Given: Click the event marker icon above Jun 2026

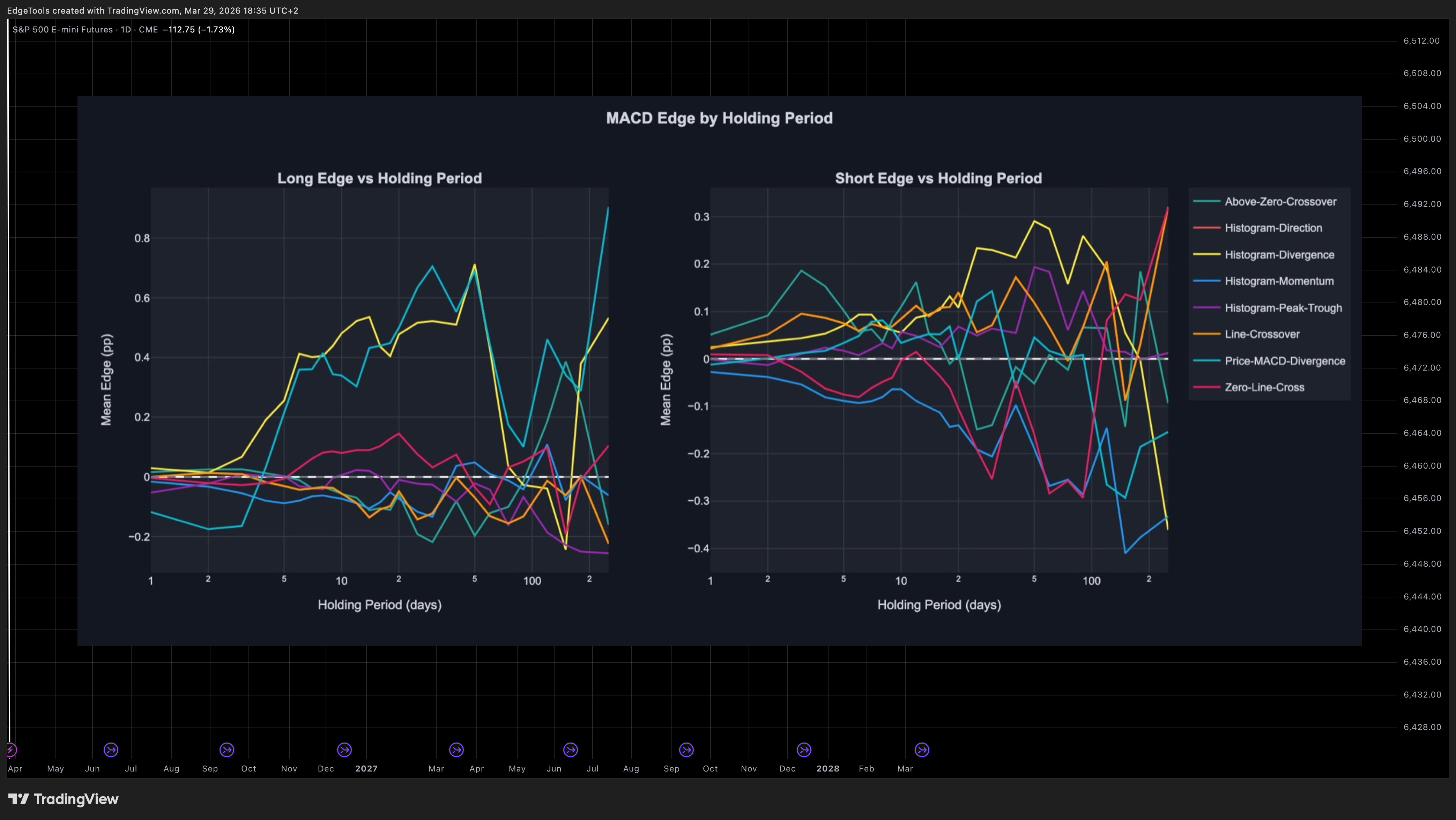Looking at the screenshot, I should click(111, 750).
